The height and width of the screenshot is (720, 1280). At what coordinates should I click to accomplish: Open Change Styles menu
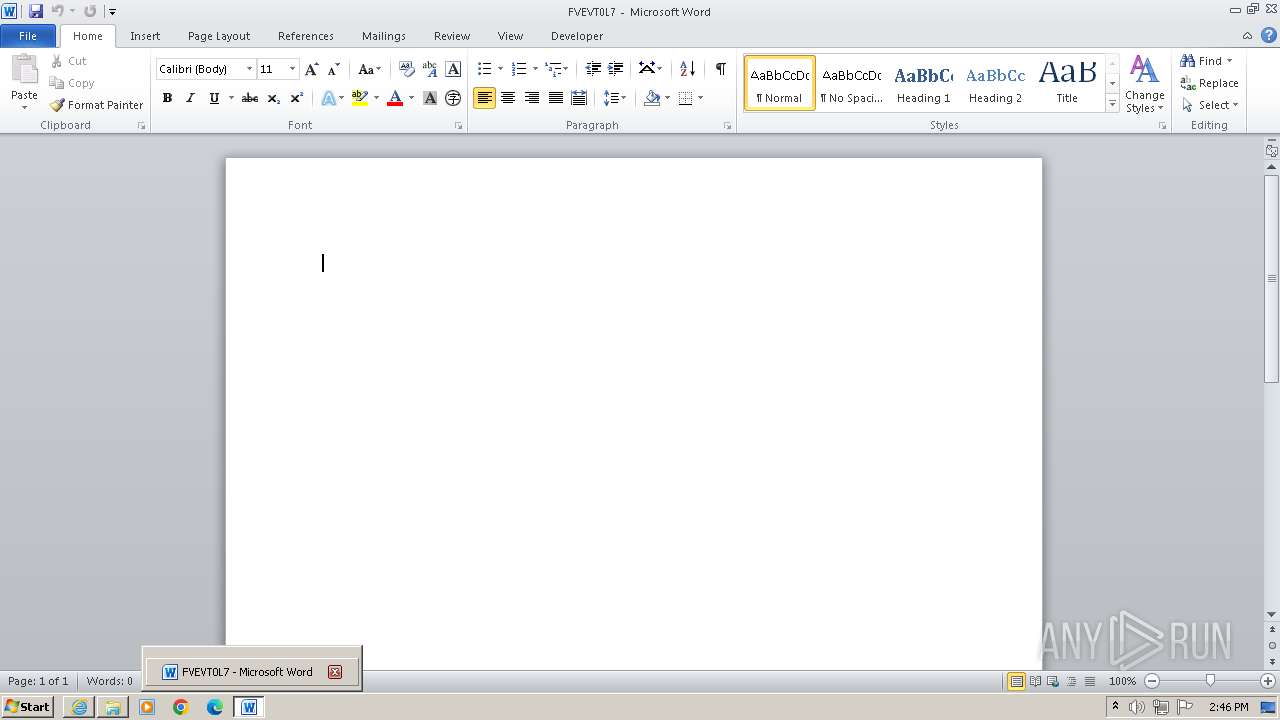click(x=1145, y=84)
